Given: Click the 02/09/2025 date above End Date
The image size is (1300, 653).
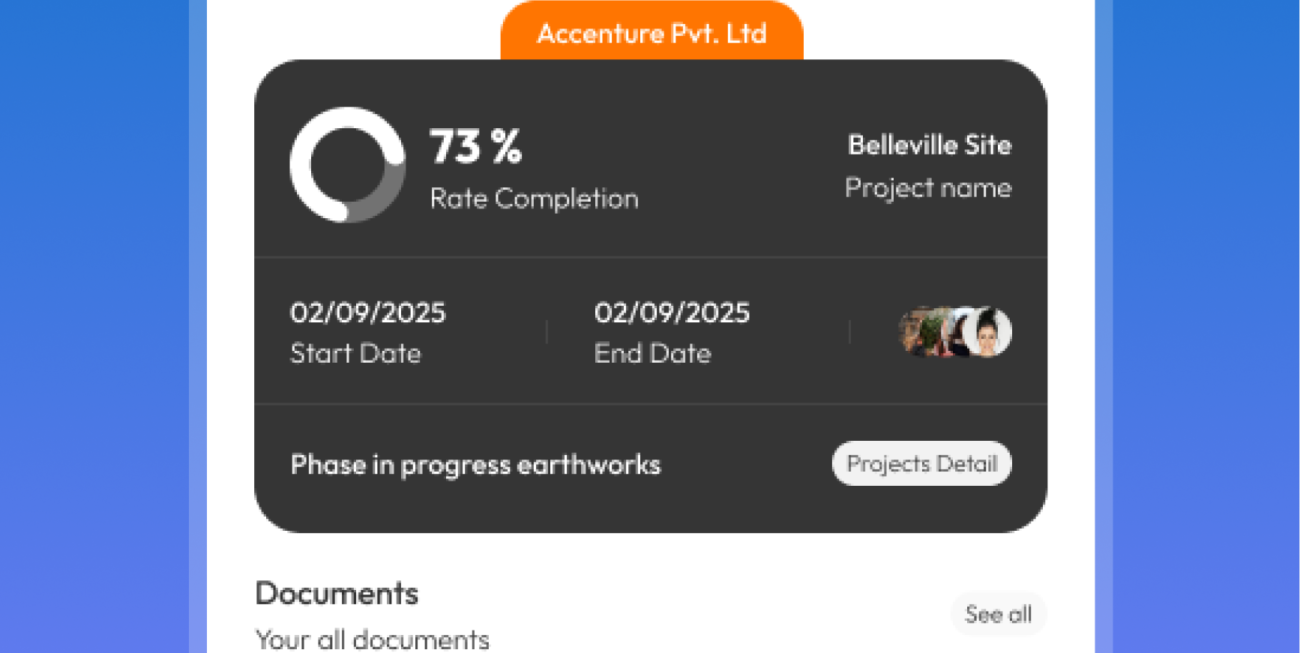Looking at the screenshot, I should [x=672, y=313].
